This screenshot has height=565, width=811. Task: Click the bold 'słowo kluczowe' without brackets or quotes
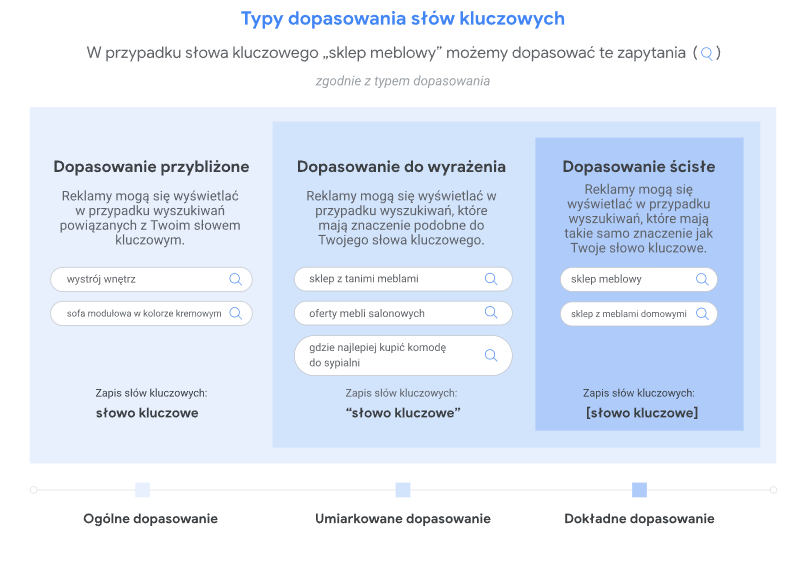tap(147, 413)
